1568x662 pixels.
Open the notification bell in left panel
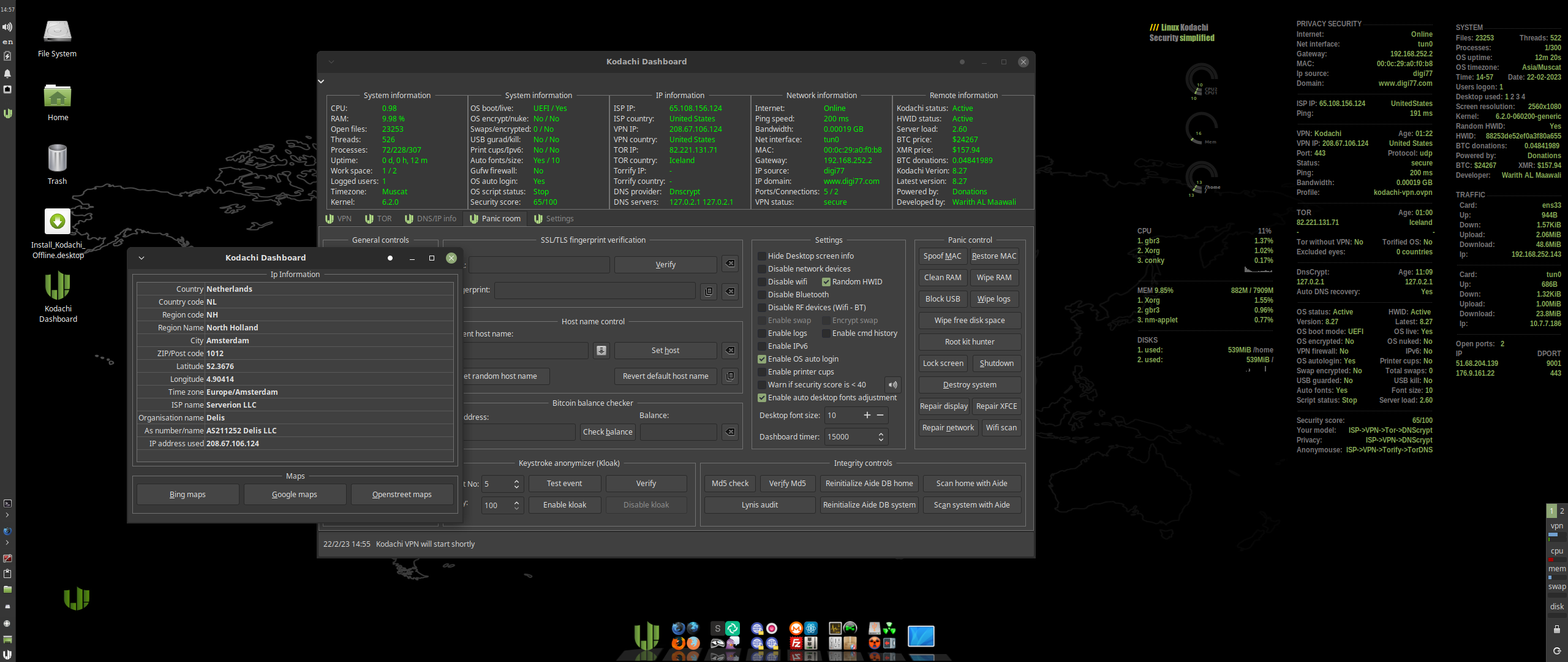[7, 74]
